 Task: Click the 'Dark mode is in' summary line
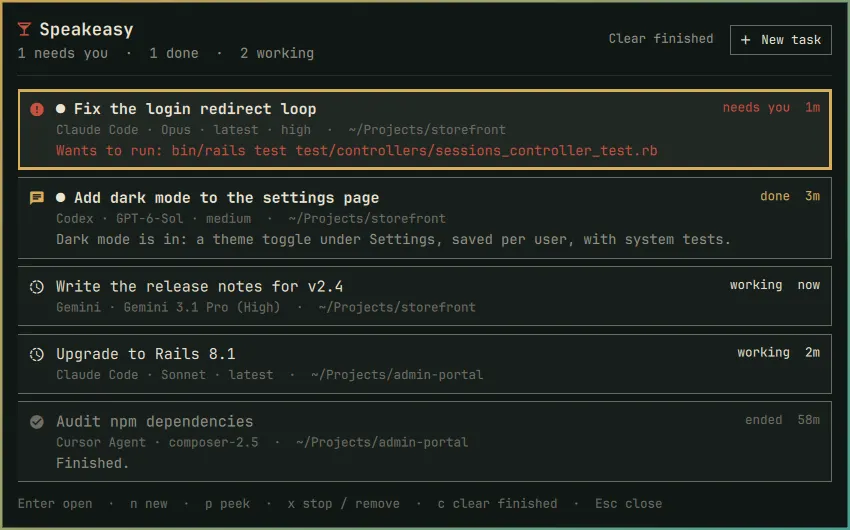click(x=394, y=240)
